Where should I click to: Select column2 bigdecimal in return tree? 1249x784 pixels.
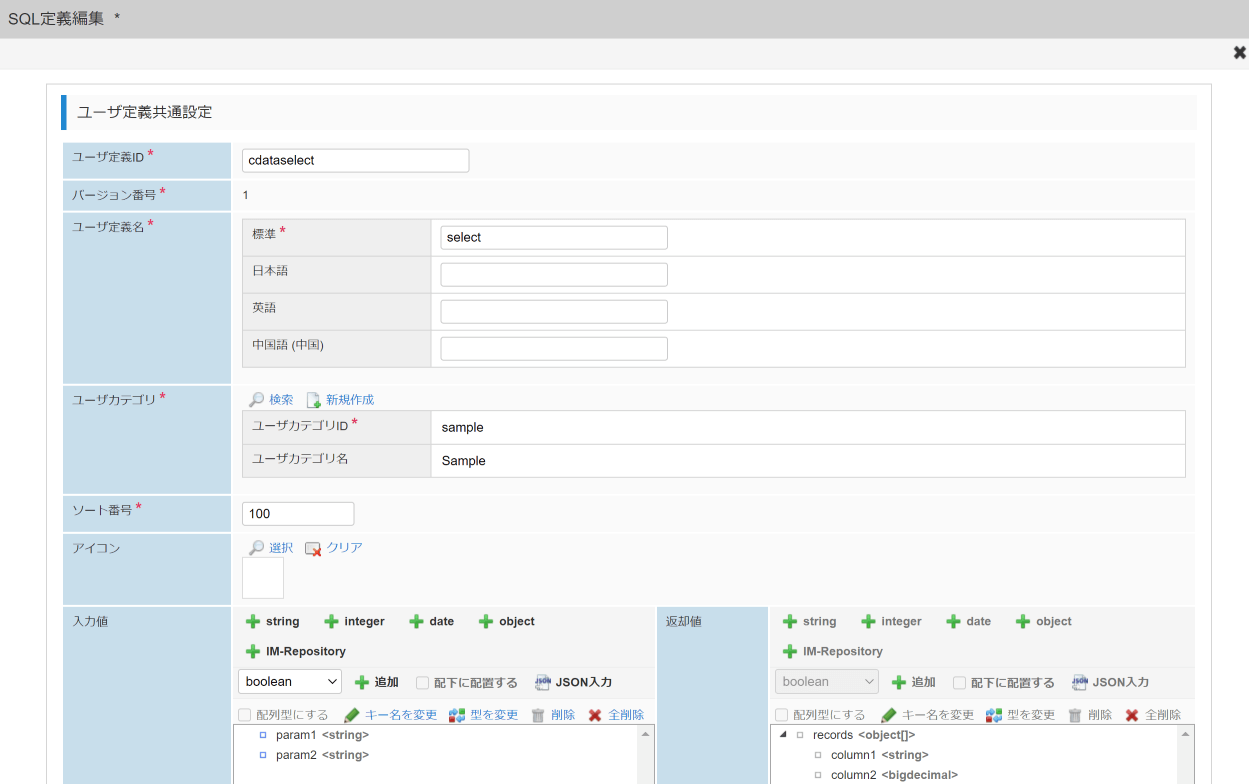894,775
